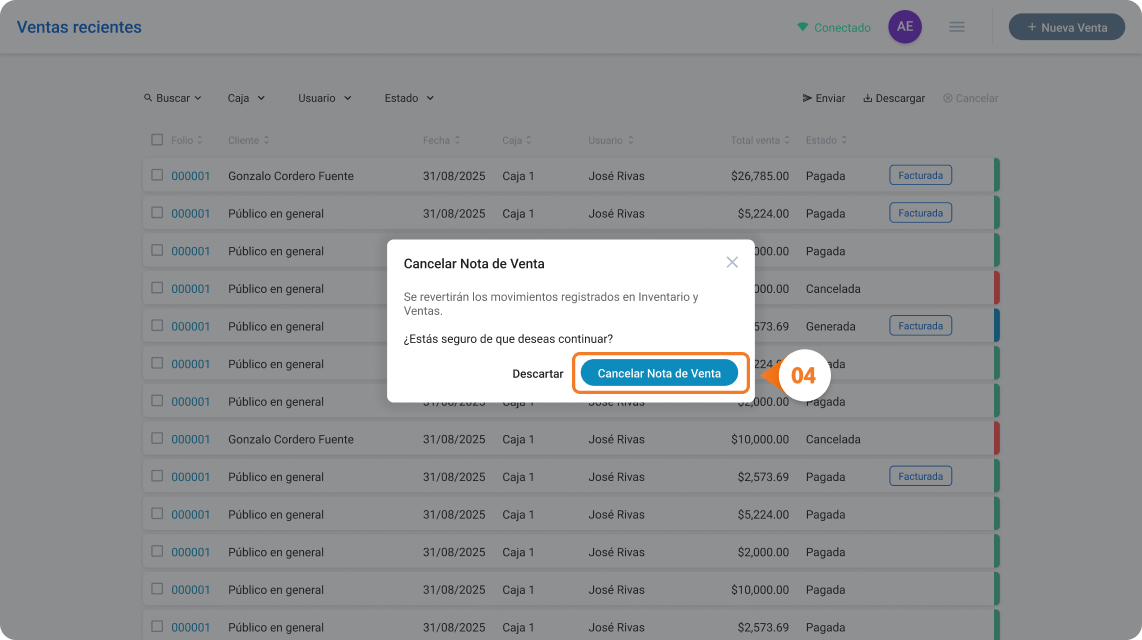Click Descartar in the dialog
Viewport: 1142px width, 640px height.
[x=537, y=374]
